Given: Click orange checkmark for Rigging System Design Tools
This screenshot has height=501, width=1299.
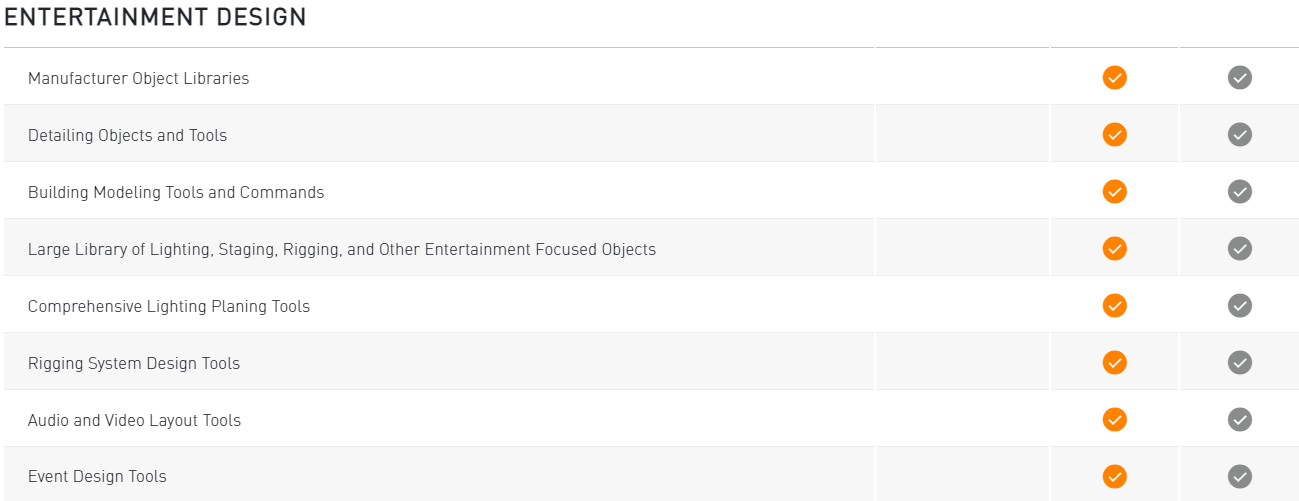Looking at the screenshot, I should (1114, 362).
